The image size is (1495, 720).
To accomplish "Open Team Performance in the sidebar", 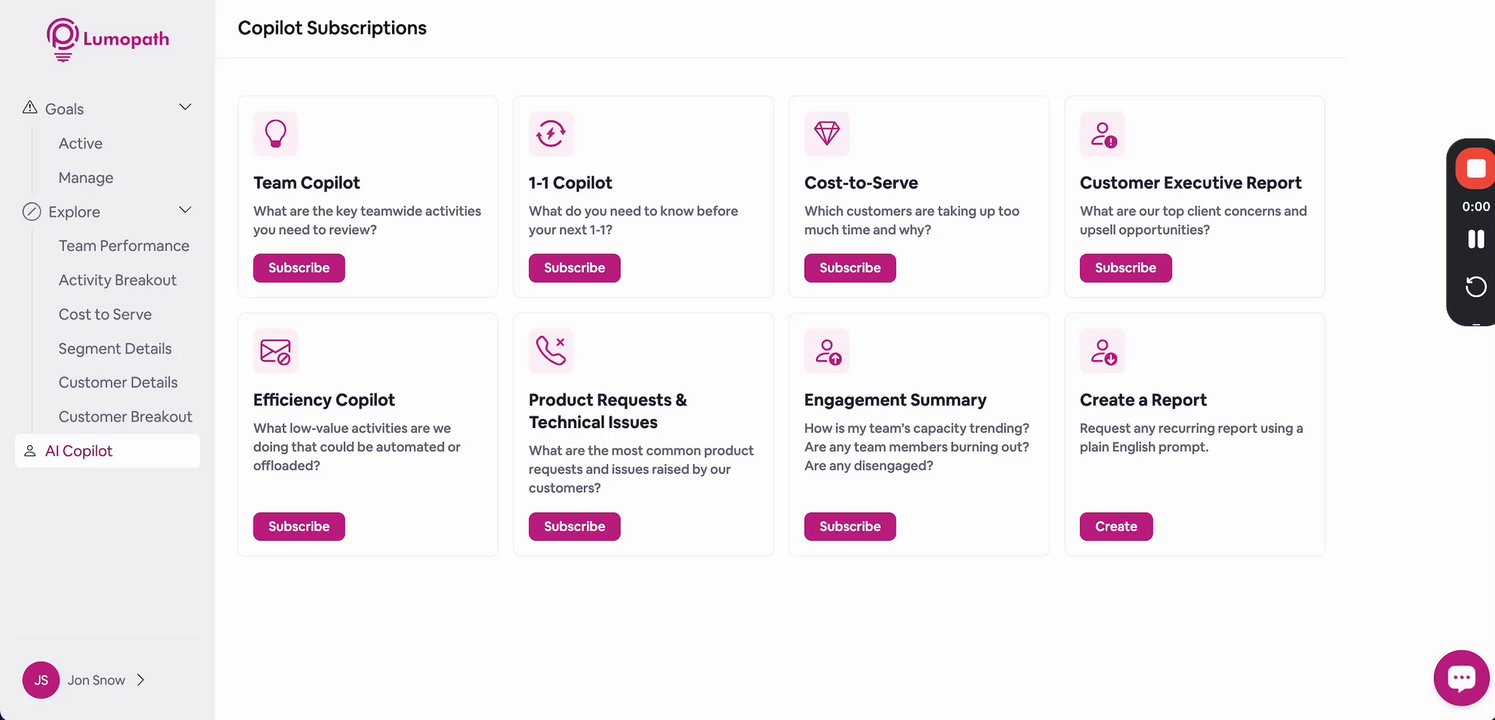I will (124, 246).
